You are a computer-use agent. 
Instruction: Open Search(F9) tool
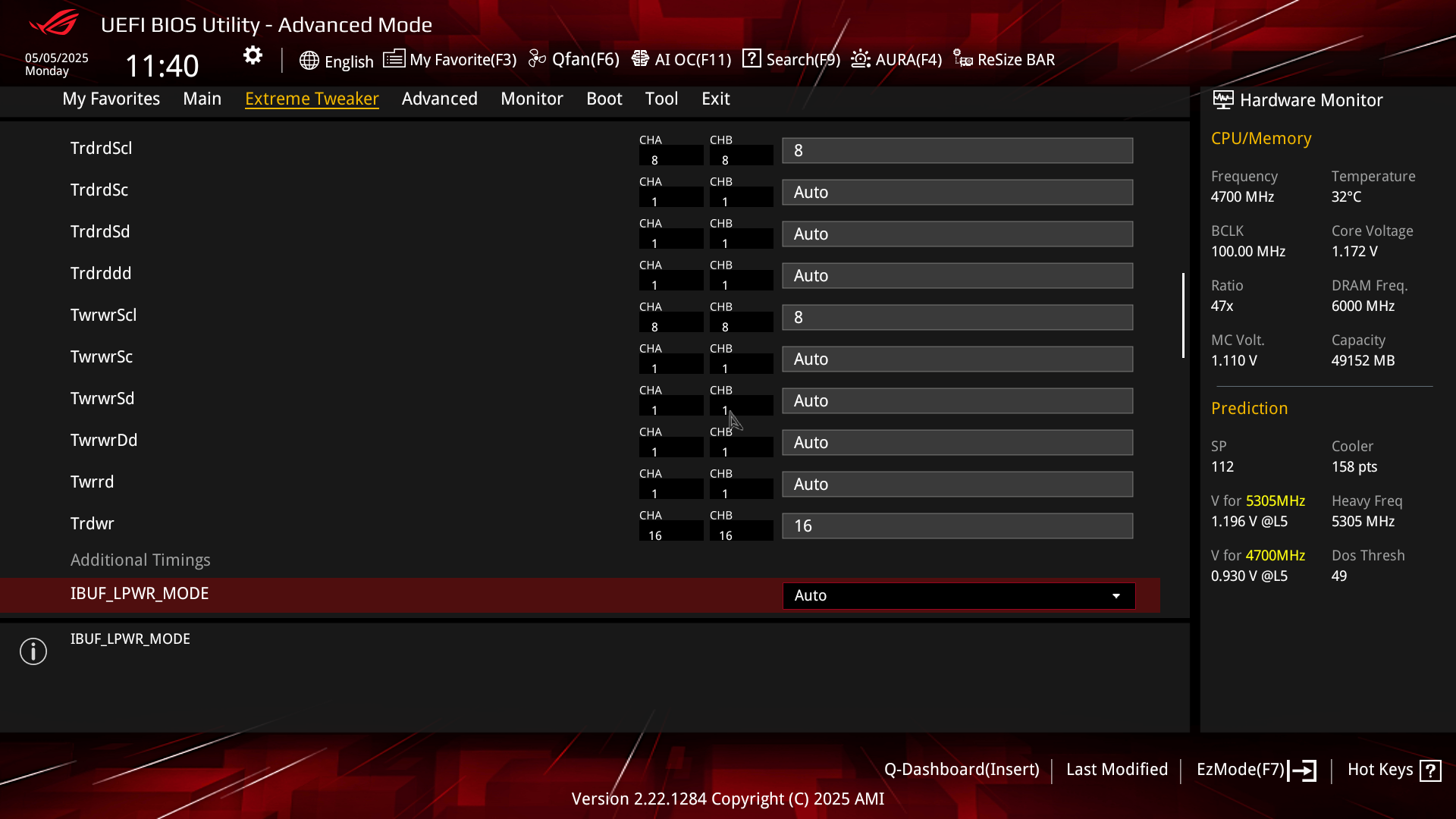(x=791, y=59)
